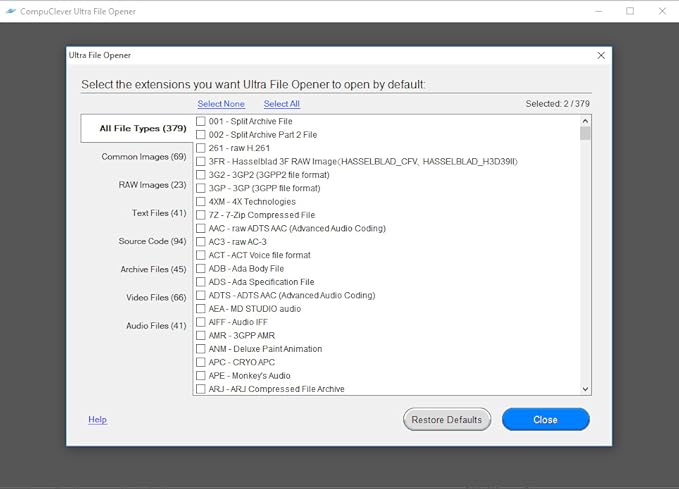Screen dimensions: 679x489
Task: Open the Help link
Action: 97,420
